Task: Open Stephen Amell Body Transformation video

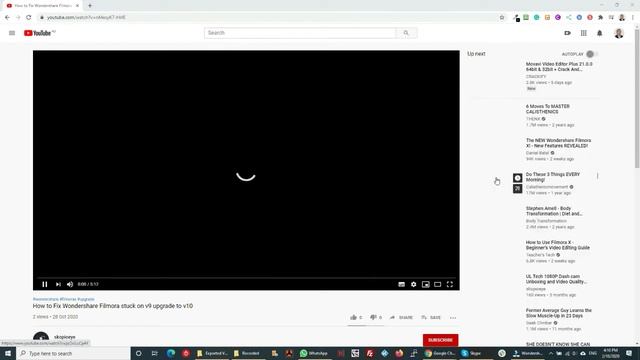Action: click(553, 211)
